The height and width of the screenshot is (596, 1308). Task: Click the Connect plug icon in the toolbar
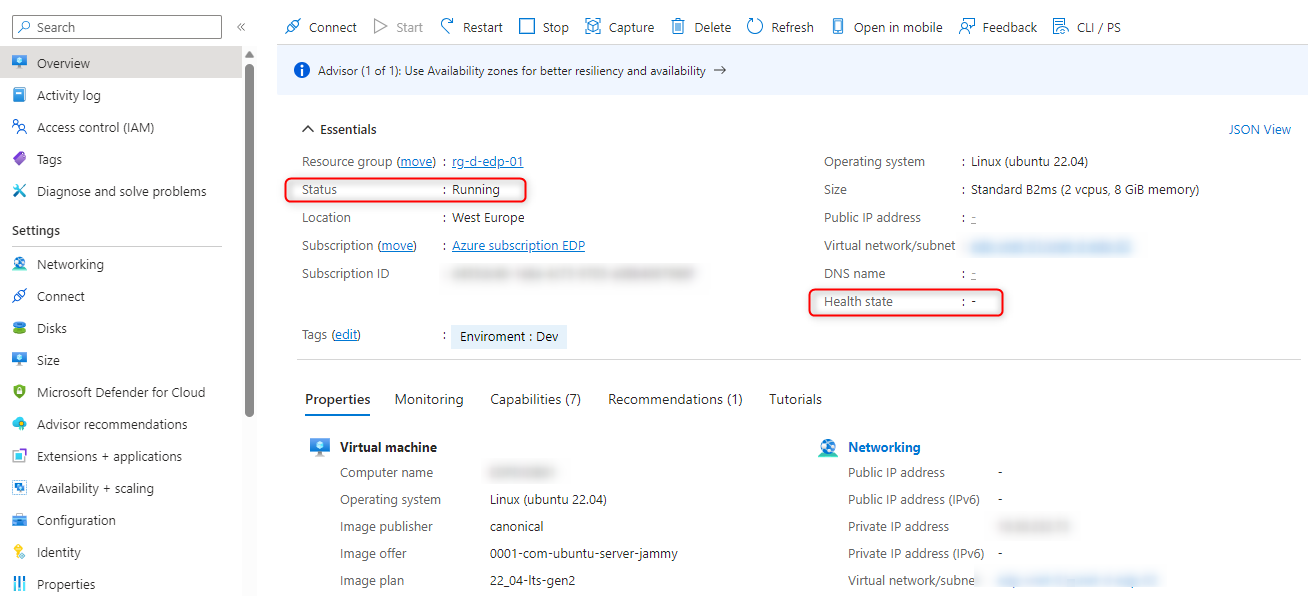[293, 27]
